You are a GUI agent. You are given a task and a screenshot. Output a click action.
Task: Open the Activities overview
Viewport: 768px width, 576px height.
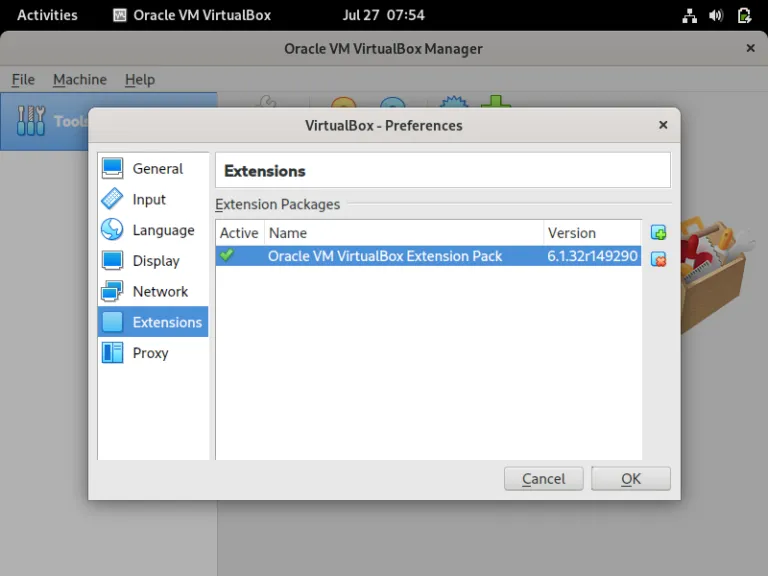click(x=48, y=15)
